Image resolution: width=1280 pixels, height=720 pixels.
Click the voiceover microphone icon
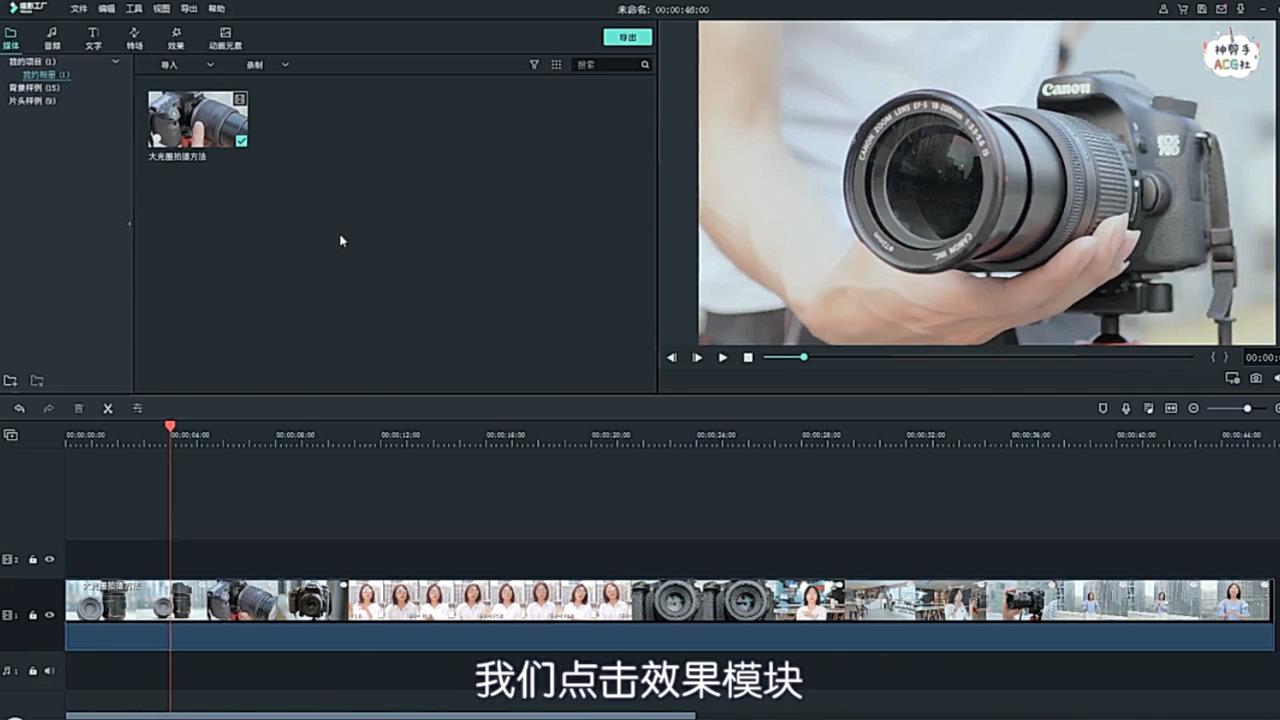coord(1126,409)
